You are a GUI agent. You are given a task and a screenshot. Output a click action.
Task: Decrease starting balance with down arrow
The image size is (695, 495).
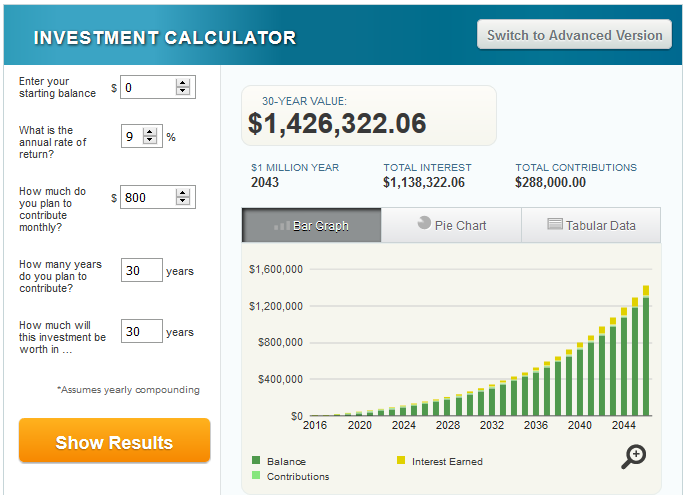click(x=182, y=92)
